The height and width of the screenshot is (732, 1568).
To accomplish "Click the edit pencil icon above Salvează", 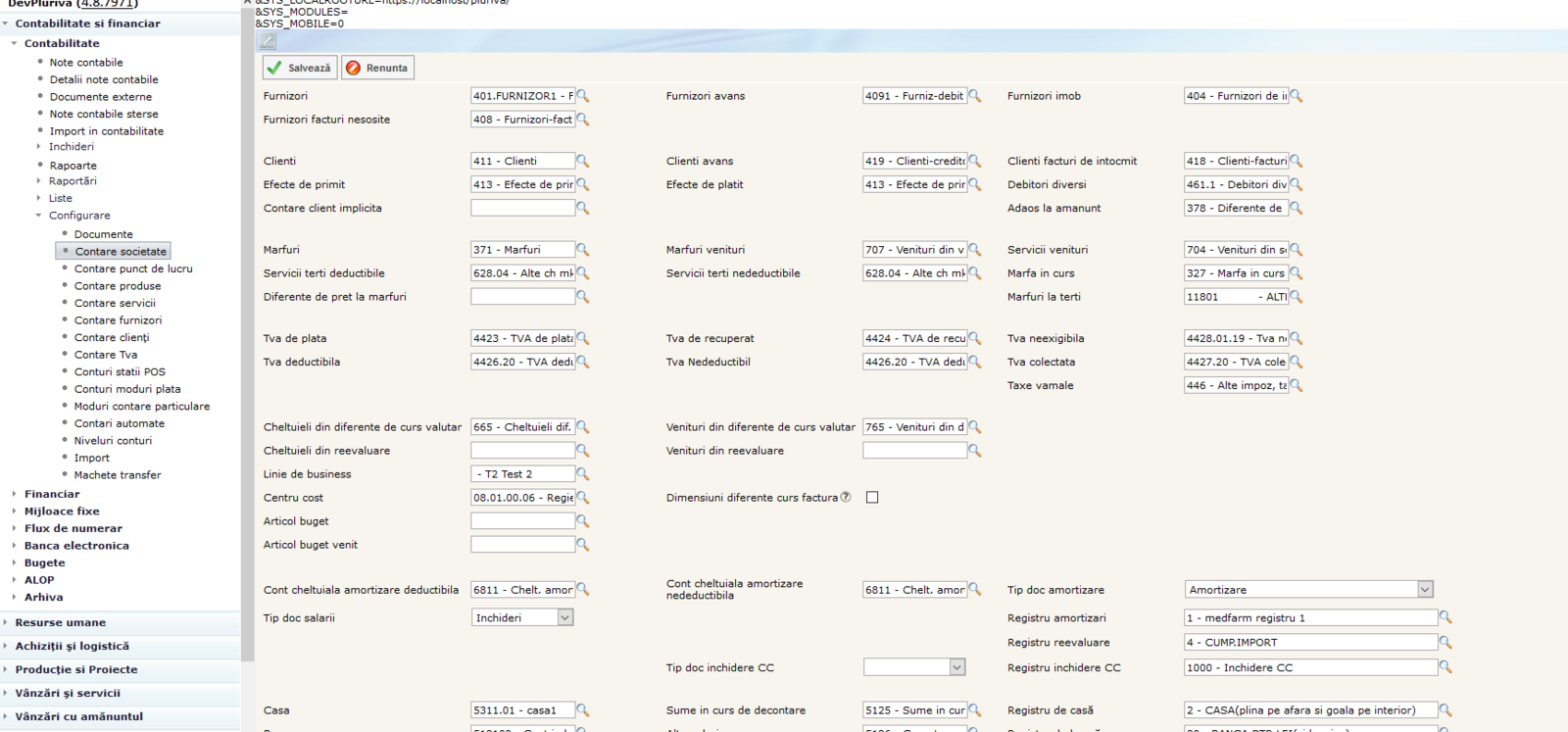I will click(267, 41).
